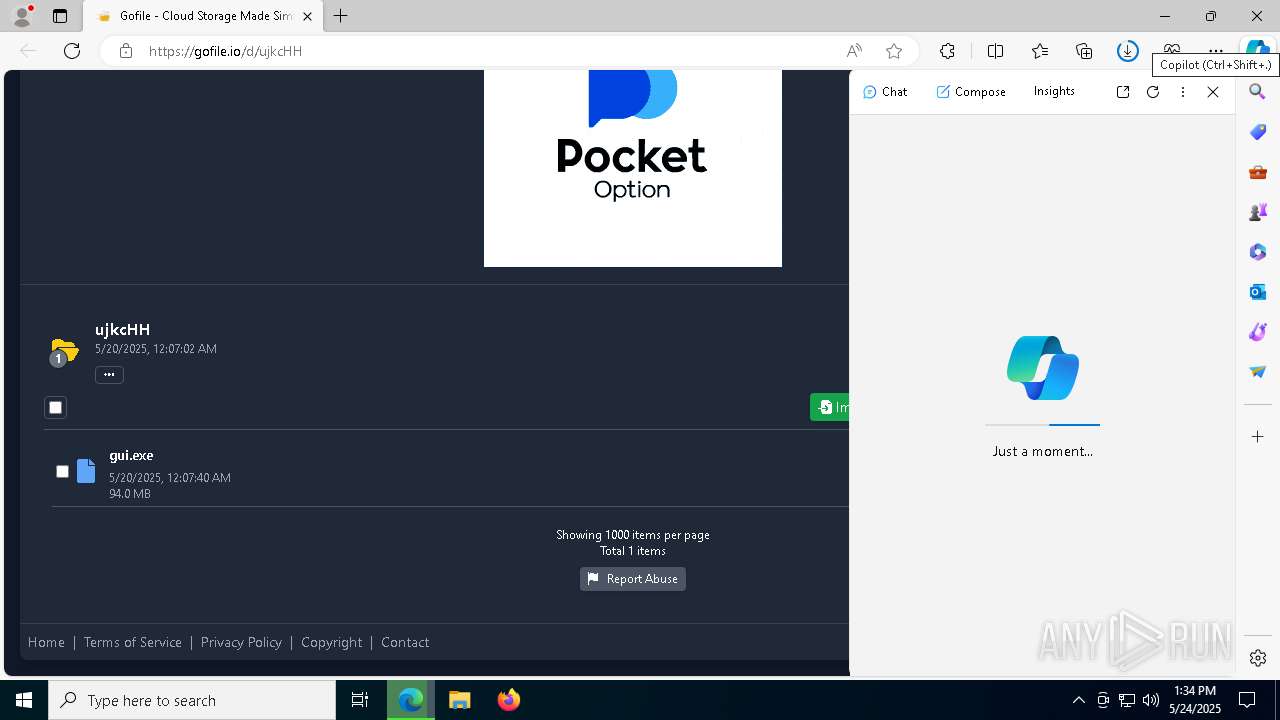Click the blue gui.exe file icon
This screenshot has height=720, width=1280.
click(86, 471)
